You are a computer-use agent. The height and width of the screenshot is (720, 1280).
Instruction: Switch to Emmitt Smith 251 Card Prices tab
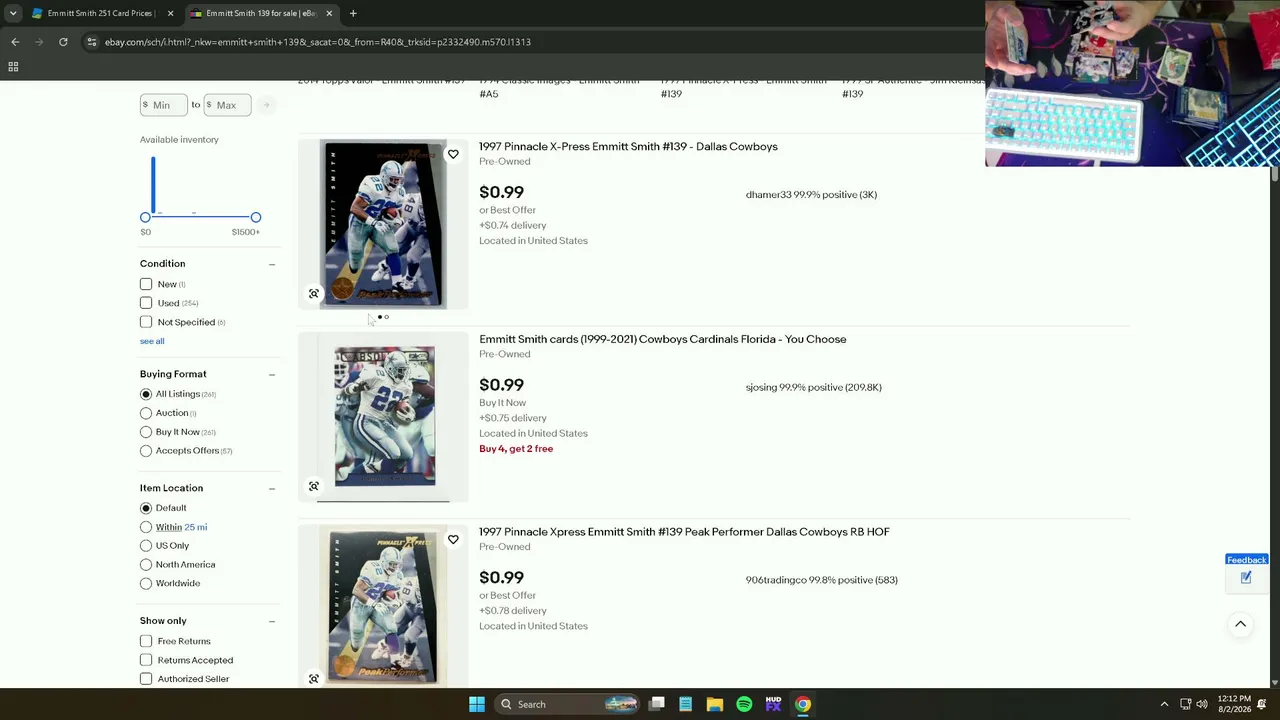pos(101,13)
